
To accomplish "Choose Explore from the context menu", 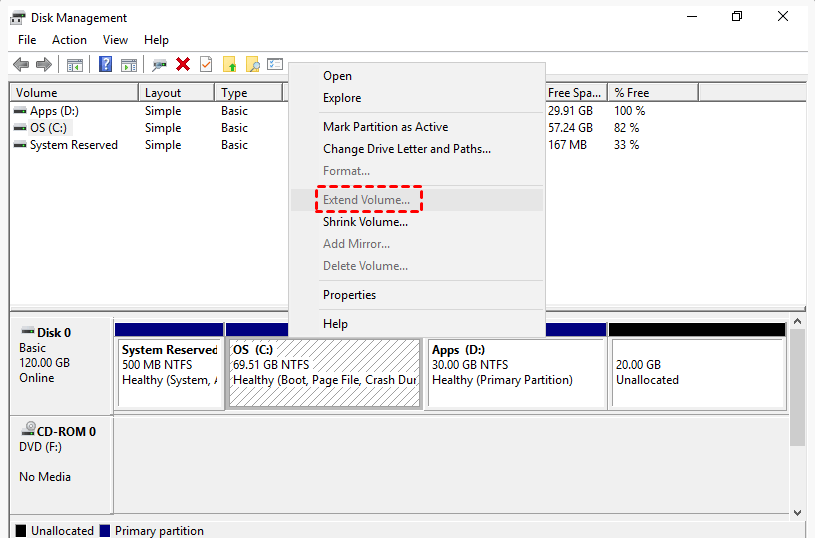I will point(417,98).
